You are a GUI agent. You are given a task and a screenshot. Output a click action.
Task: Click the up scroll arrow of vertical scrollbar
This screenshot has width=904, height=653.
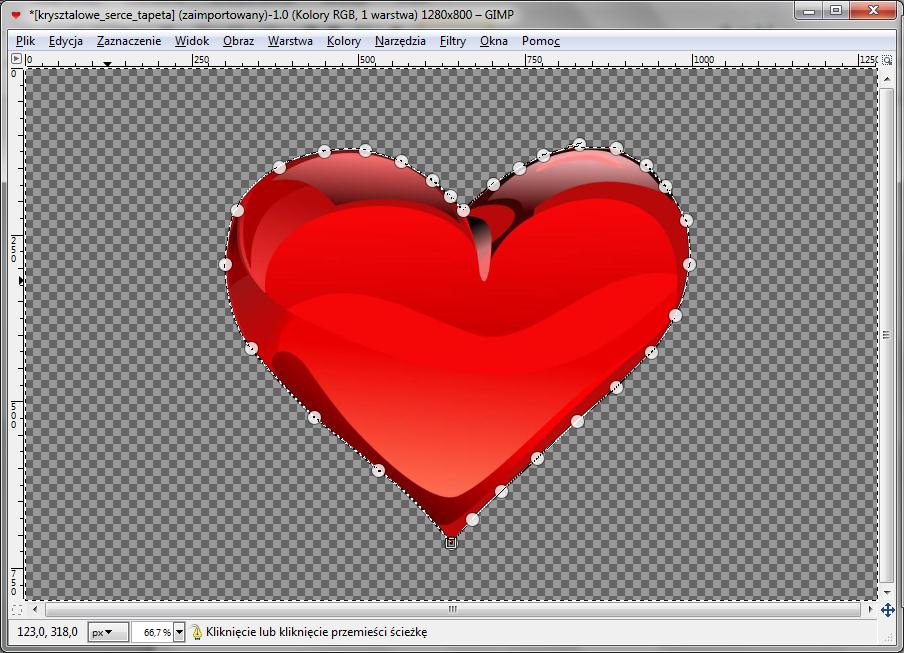(x=887, y=78)
